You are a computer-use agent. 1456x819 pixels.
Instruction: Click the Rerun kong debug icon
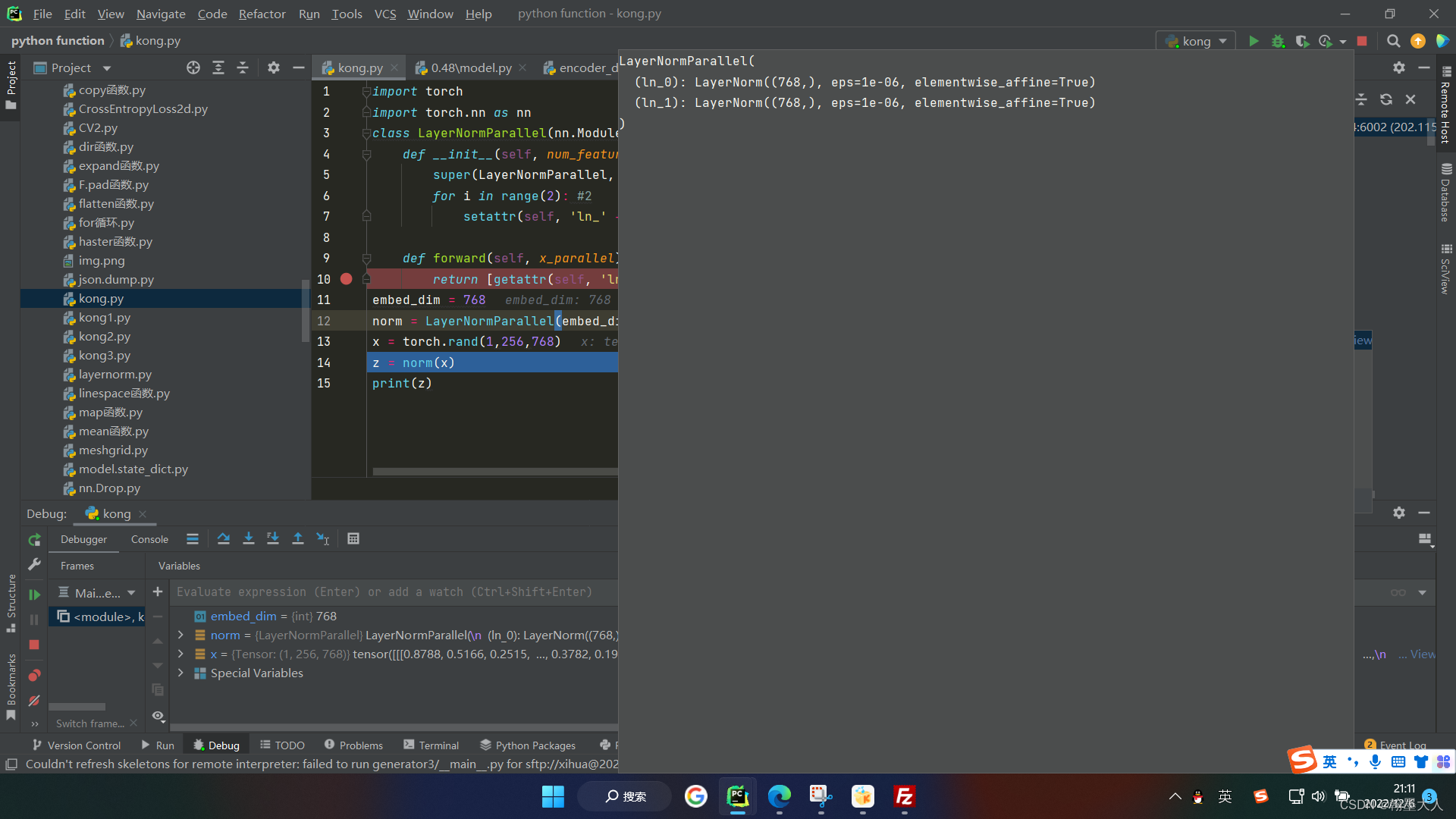34,540
